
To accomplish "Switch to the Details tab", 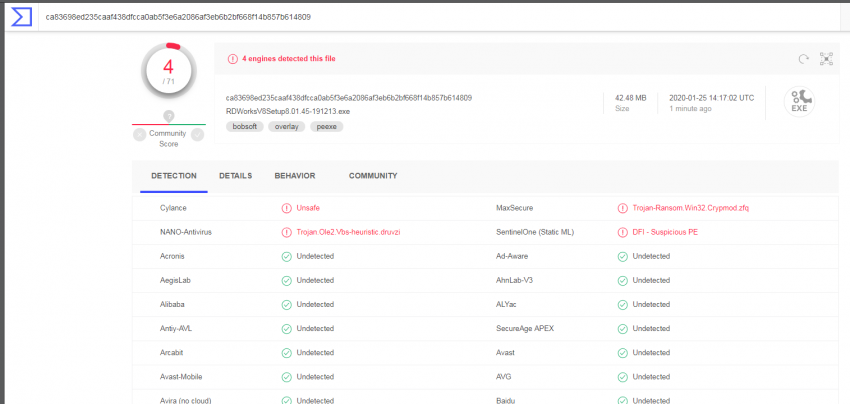I will point(235,176).
